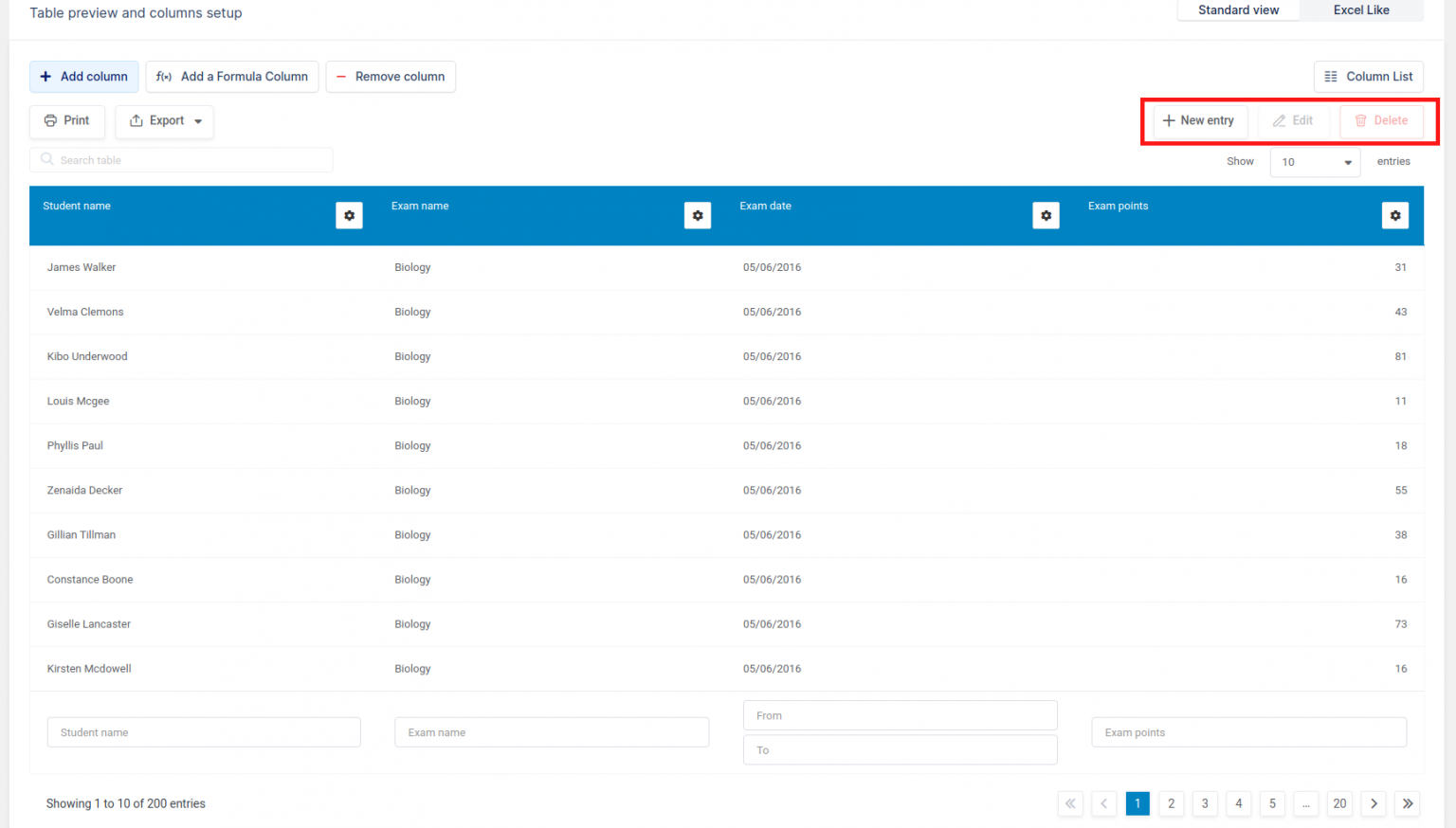Open Student name column settings gear
The width and height of the screenshot is (1456, 828).
click(349, 215)
